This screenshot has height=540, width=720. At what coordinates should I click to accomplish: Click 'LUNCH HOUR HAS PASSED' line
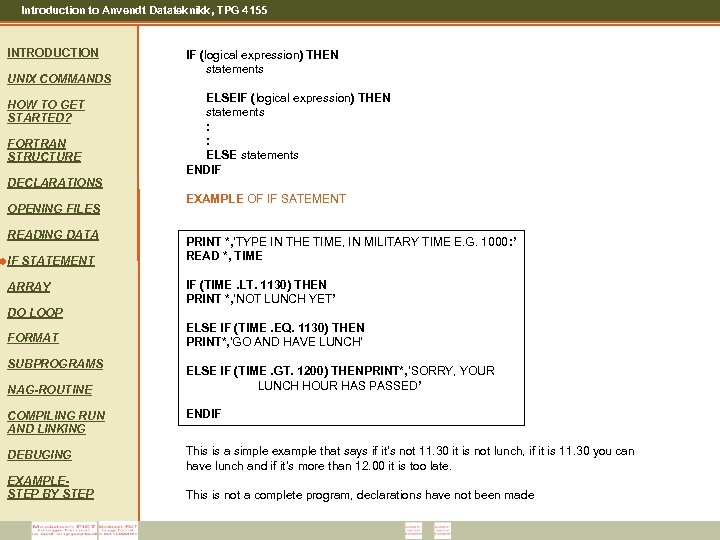(x=339, y=385)
